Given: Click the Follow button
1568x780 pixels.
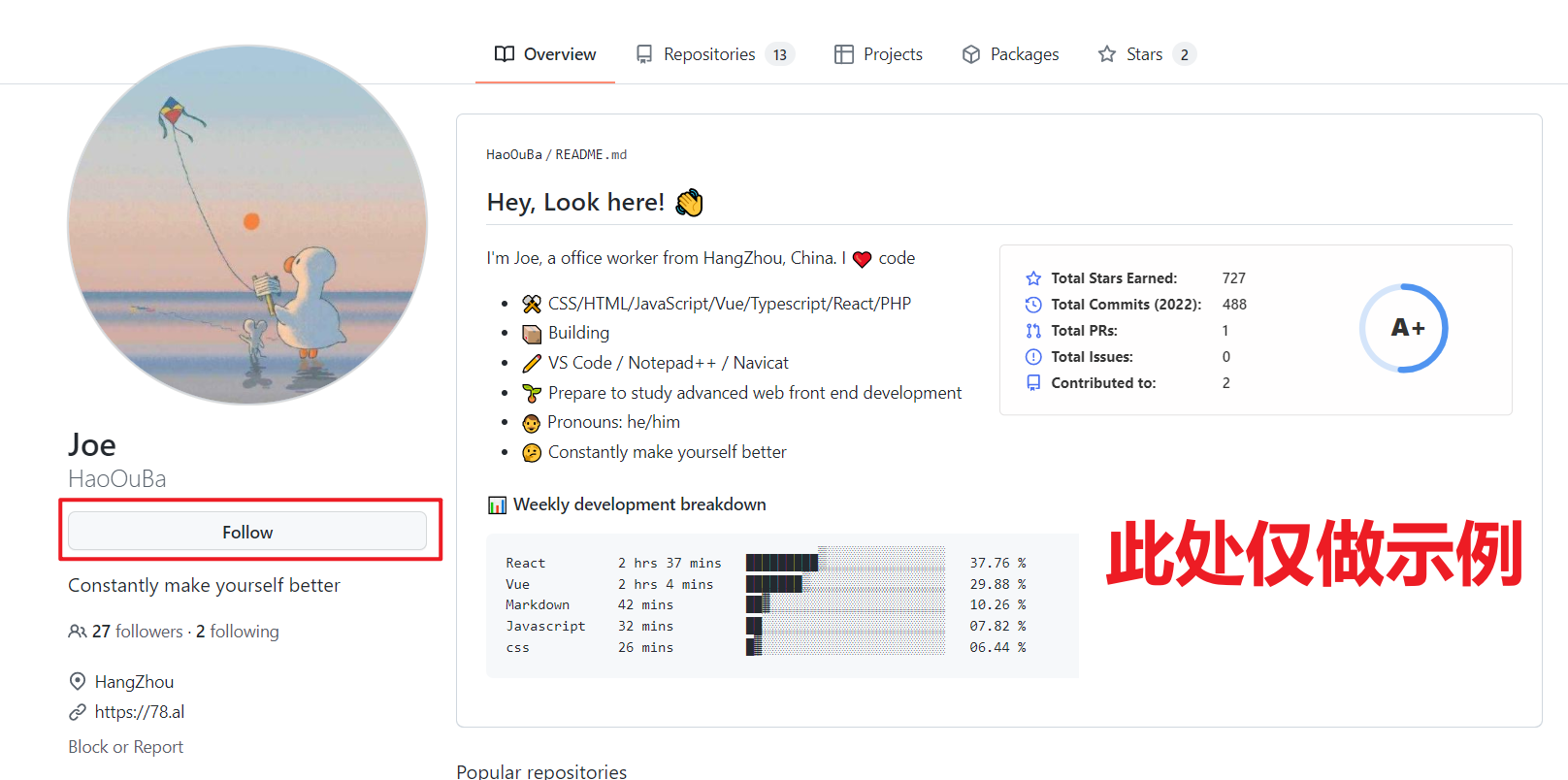Looking at the screenshot, I should click(x=247, y=532).
